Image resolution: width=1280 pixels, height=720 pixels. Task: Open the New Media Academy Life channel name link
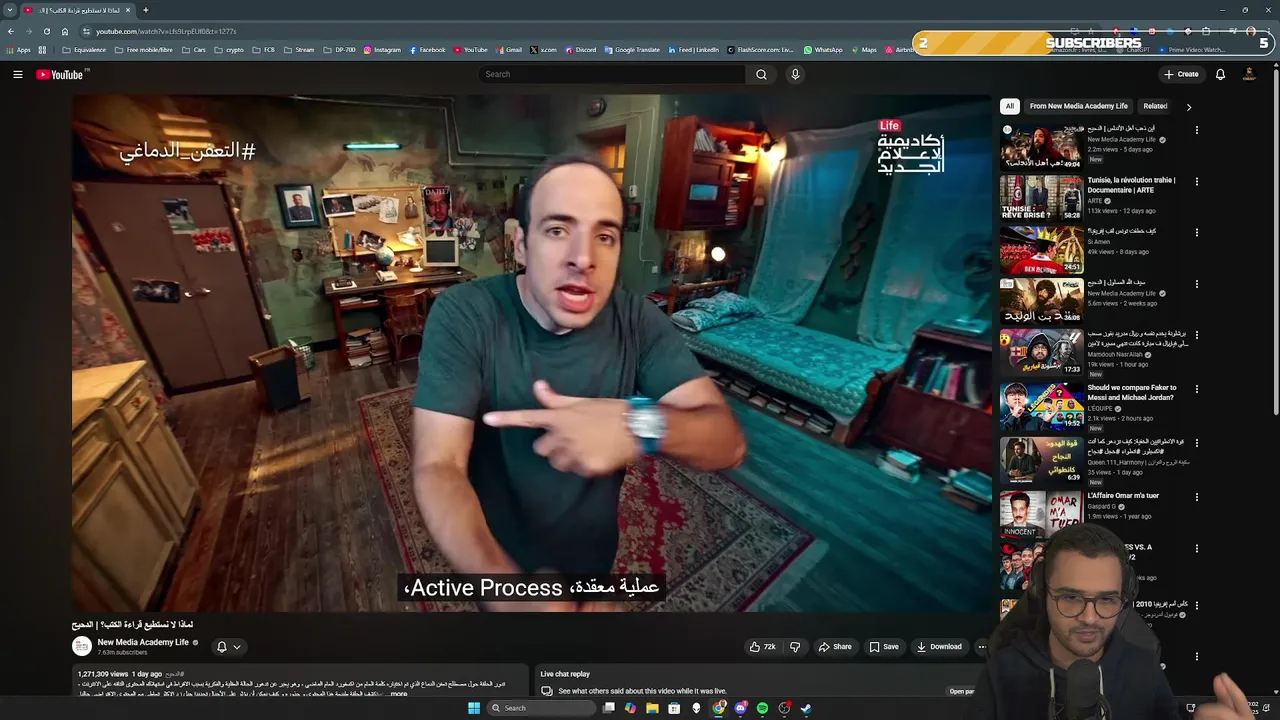(x=143, y=642)
